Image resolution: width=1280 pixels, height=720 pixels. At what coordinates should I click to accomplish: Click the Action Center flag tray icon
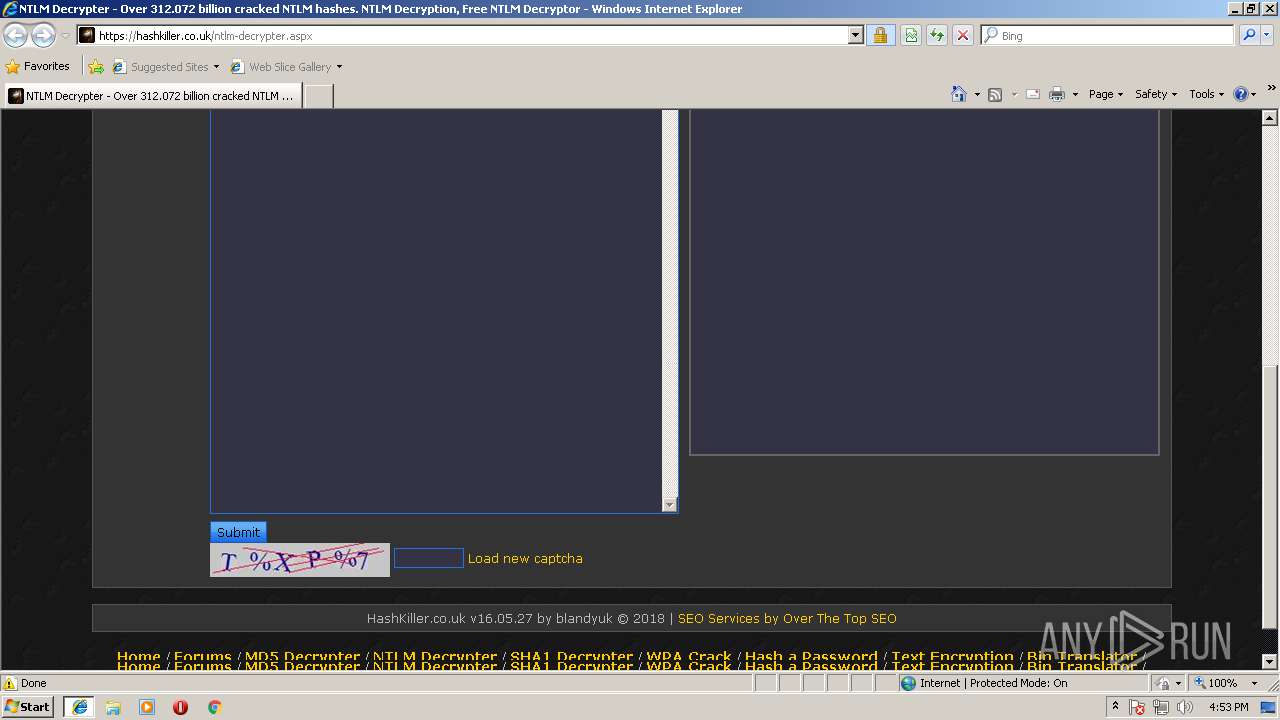(1138, 707)
